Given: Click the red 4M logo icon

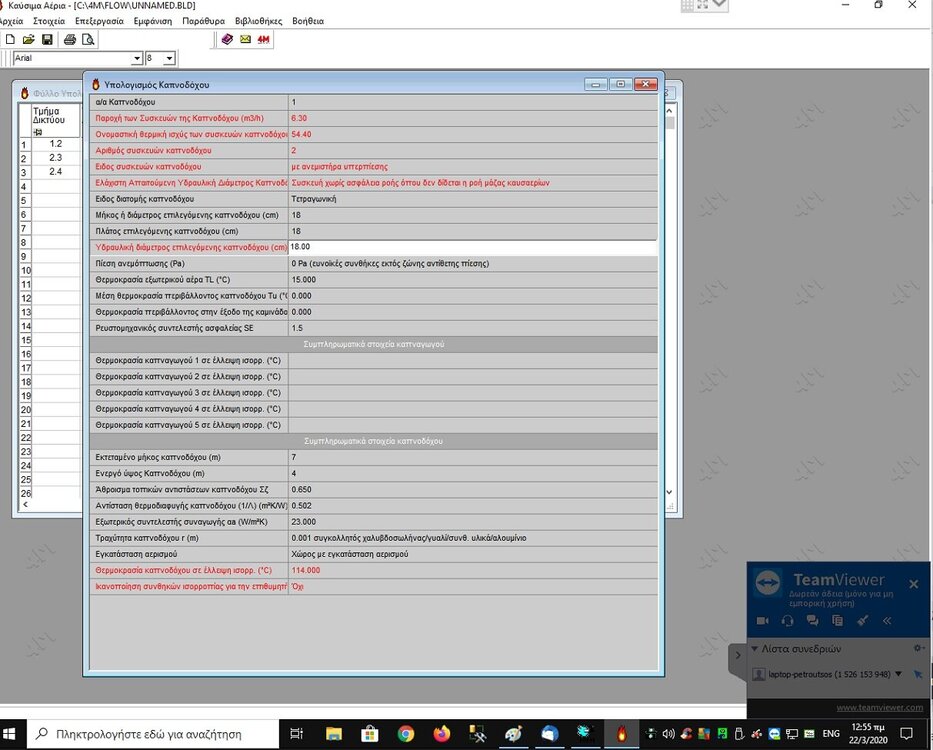Looking at the screenshot, I should [264, 40].
